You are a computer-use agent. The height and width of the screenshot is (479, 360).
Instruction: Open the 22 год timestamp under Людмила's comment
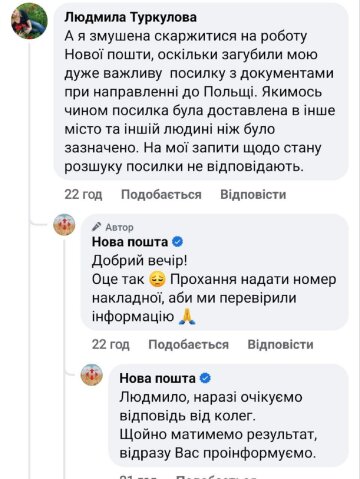[x=83, y=194]
